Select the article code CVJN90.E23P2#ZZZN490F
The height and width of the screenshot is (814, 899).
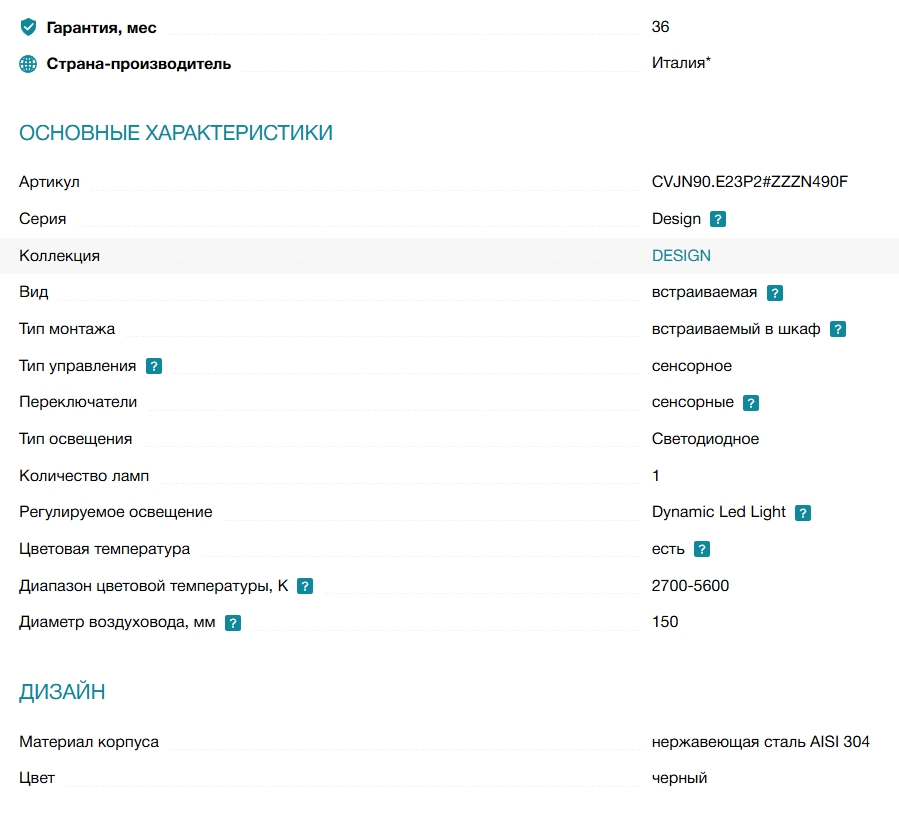click(749, 182)
